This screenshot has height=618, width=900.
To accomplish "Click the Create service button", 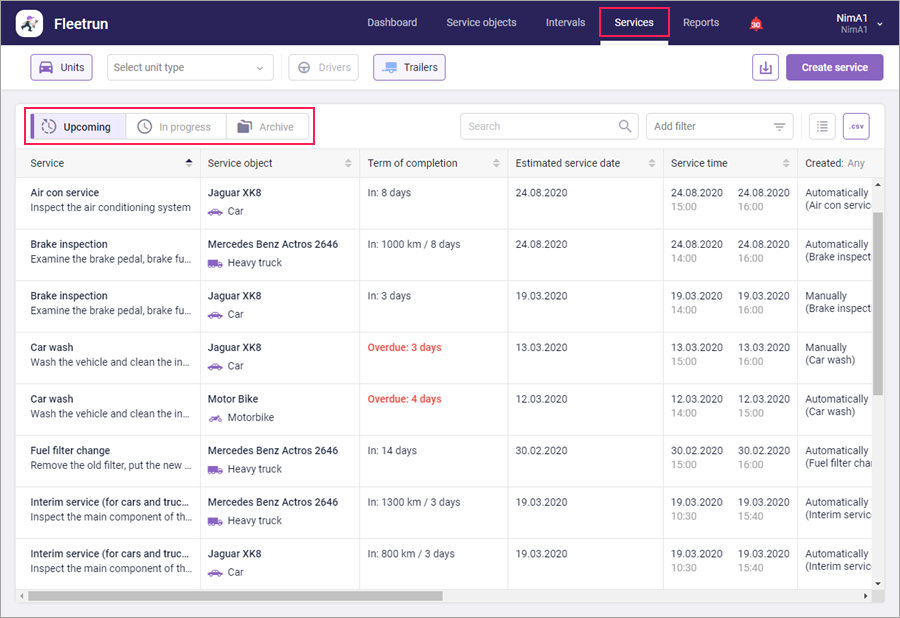I will point(834,68).
